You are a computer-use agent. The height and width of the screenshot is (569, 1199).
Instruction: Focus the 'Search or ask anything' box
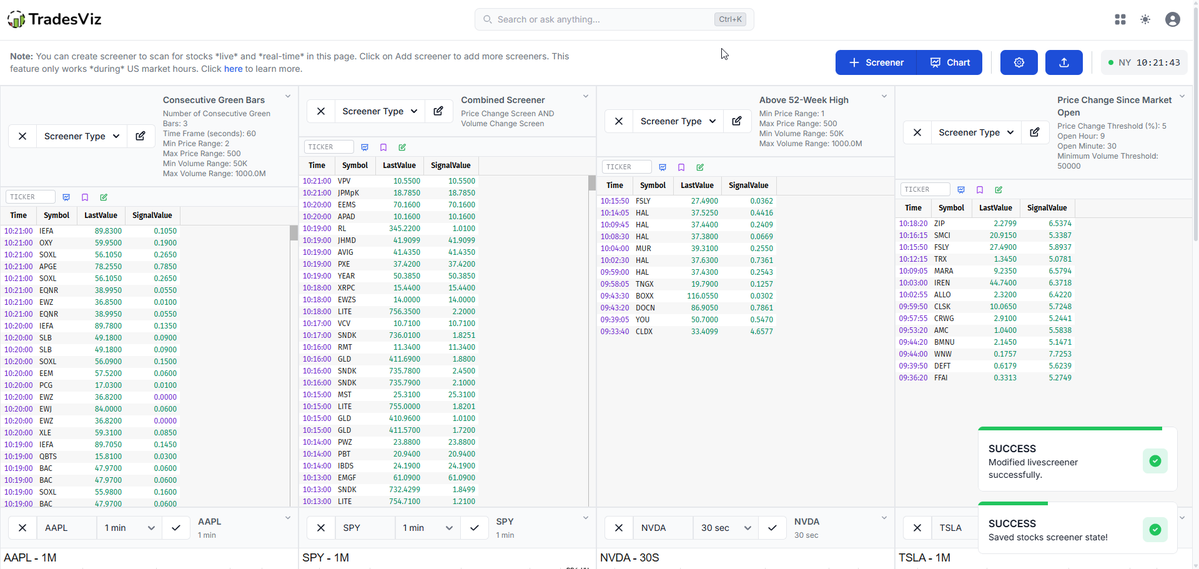pos(614,20)
